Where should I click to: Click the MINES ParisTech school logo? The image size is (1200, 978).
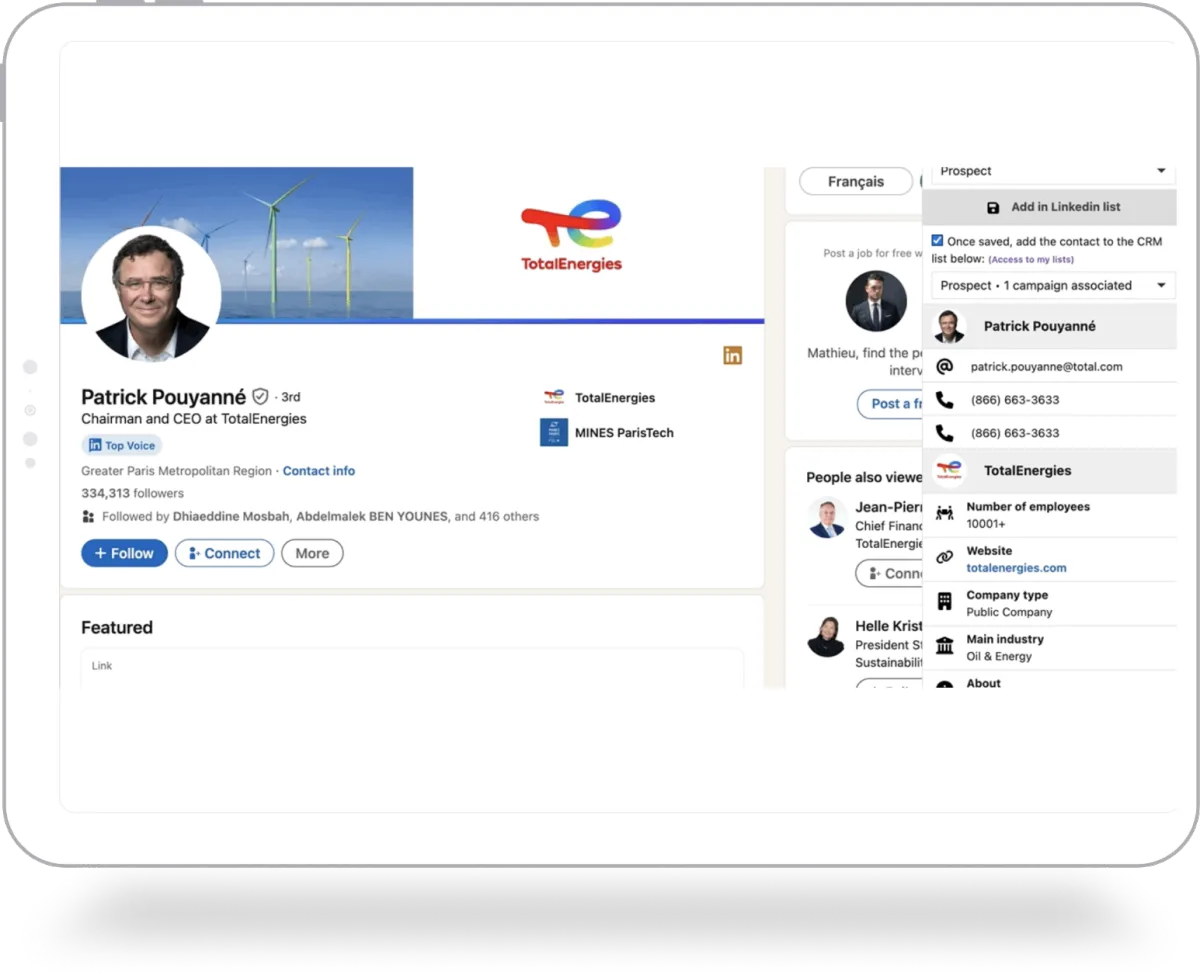pos(554,432)
